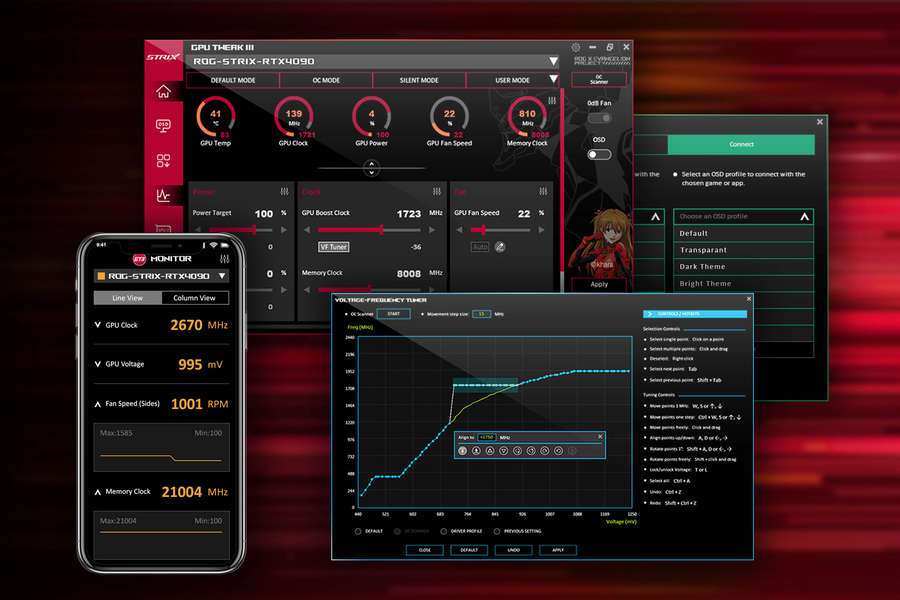Open GPU selector dropdown on phone app

[222, 276]
